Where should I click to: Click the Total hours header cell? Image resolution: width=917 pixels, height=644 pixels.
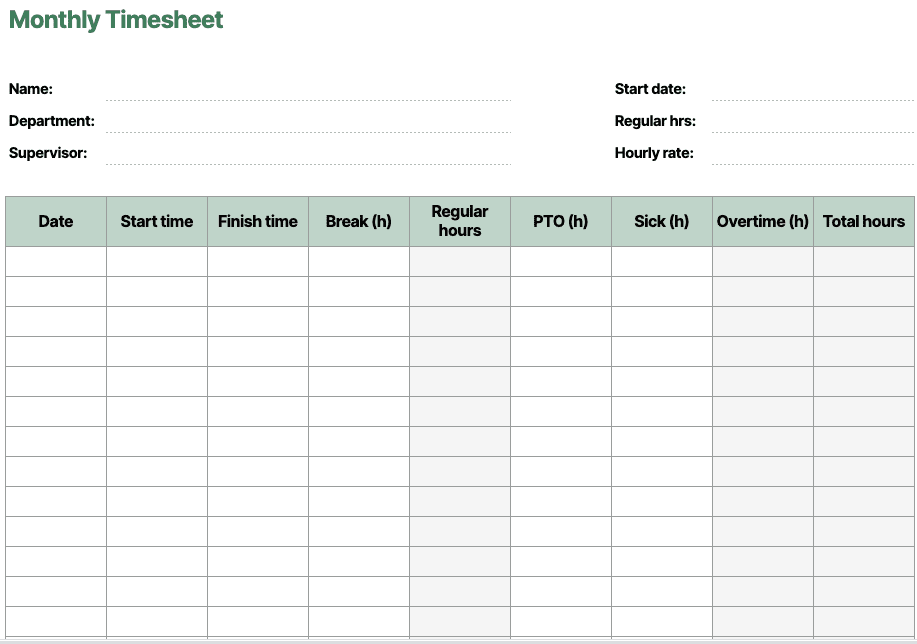point(864,221)
